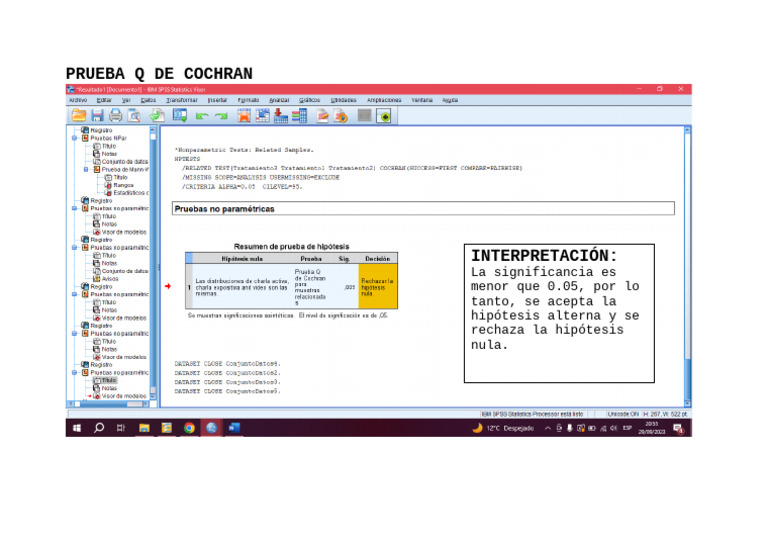This screenshot has height=543, width=768.
Task: Select the last Visor de modelos item
Action: coord(123,396)
